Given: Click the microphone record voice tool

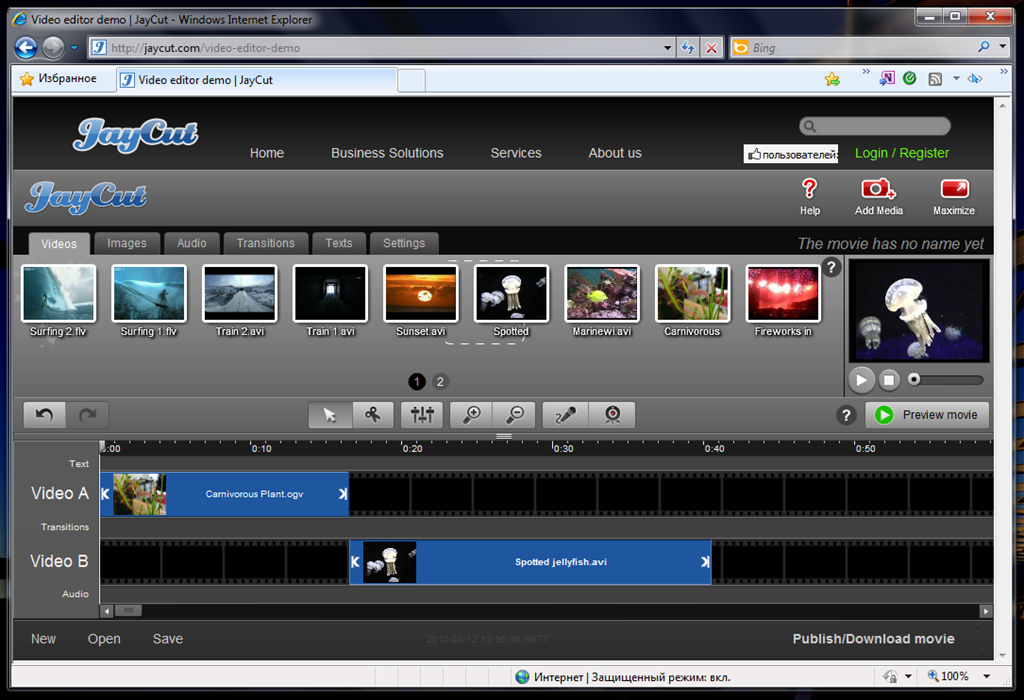Looking at the screenshot, I should point(566,415).
